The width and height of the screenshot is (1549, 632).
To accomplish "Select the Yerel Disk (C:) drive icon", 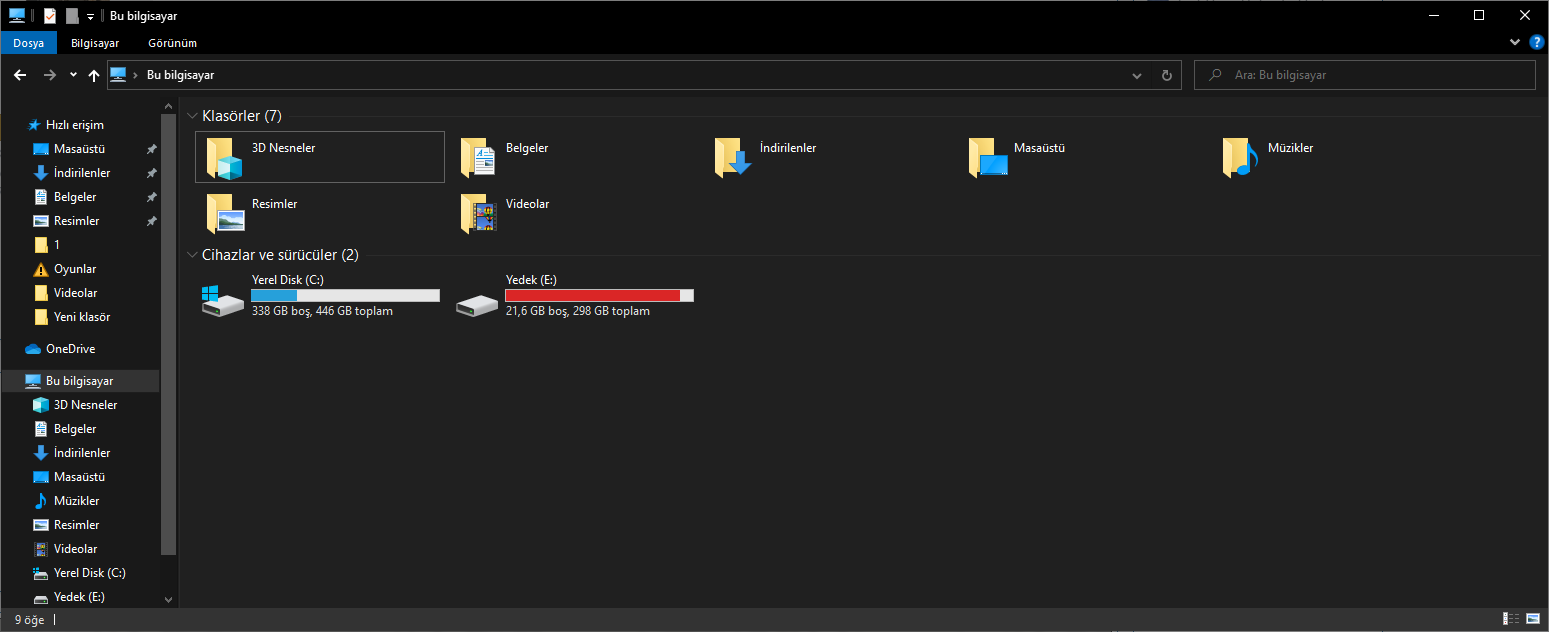I will click(x=222, y=300).
